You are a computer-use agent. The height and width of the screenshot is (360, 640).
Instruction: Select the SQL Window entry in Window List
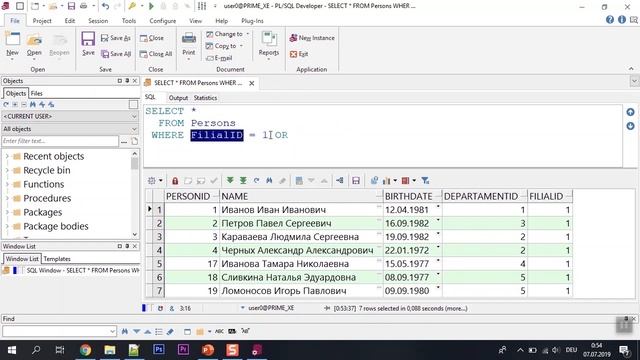[72, 270]
